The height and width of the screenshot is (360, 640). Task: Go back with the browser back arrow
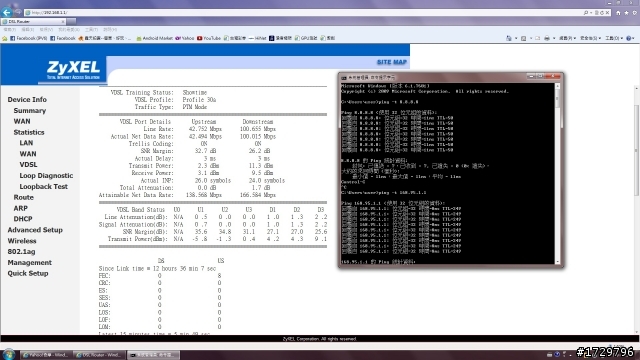coord(7,12)
